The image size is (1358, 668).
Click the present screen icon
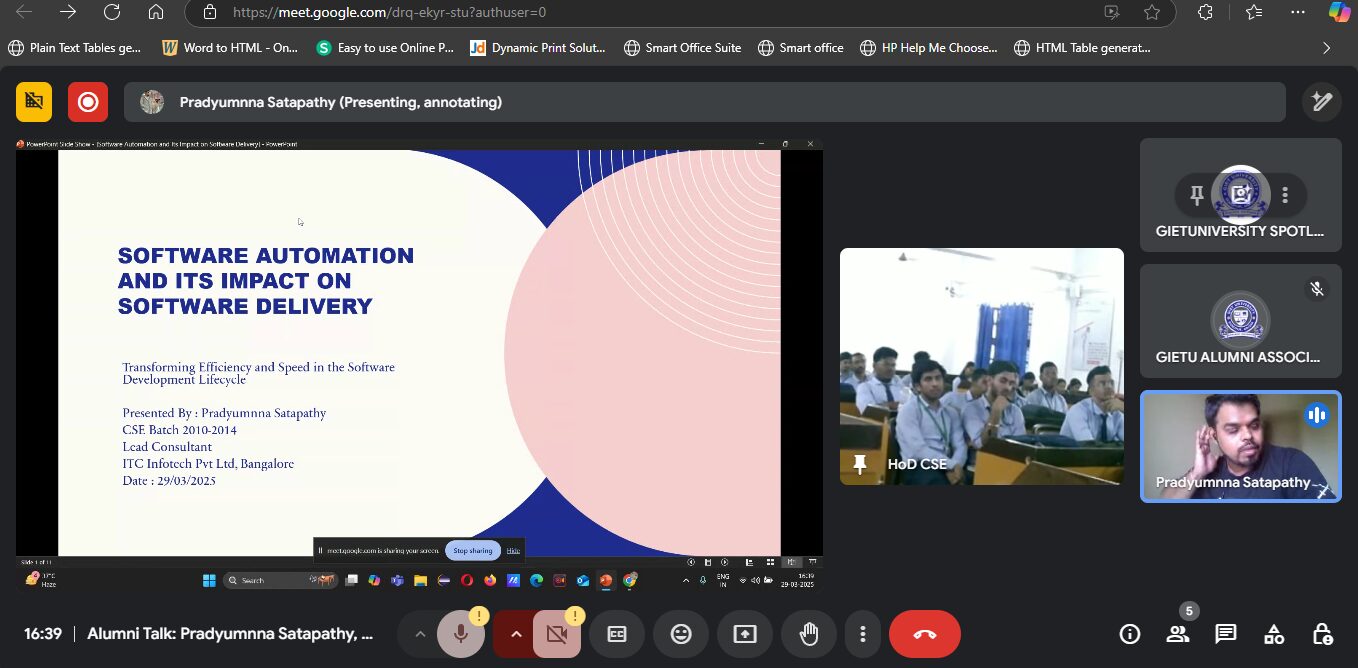click(745, 634)
